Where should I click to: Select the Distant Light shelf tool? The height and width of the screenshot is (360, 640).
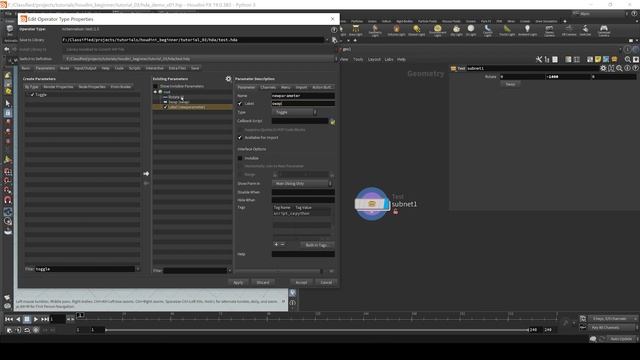tap(416, 30)
